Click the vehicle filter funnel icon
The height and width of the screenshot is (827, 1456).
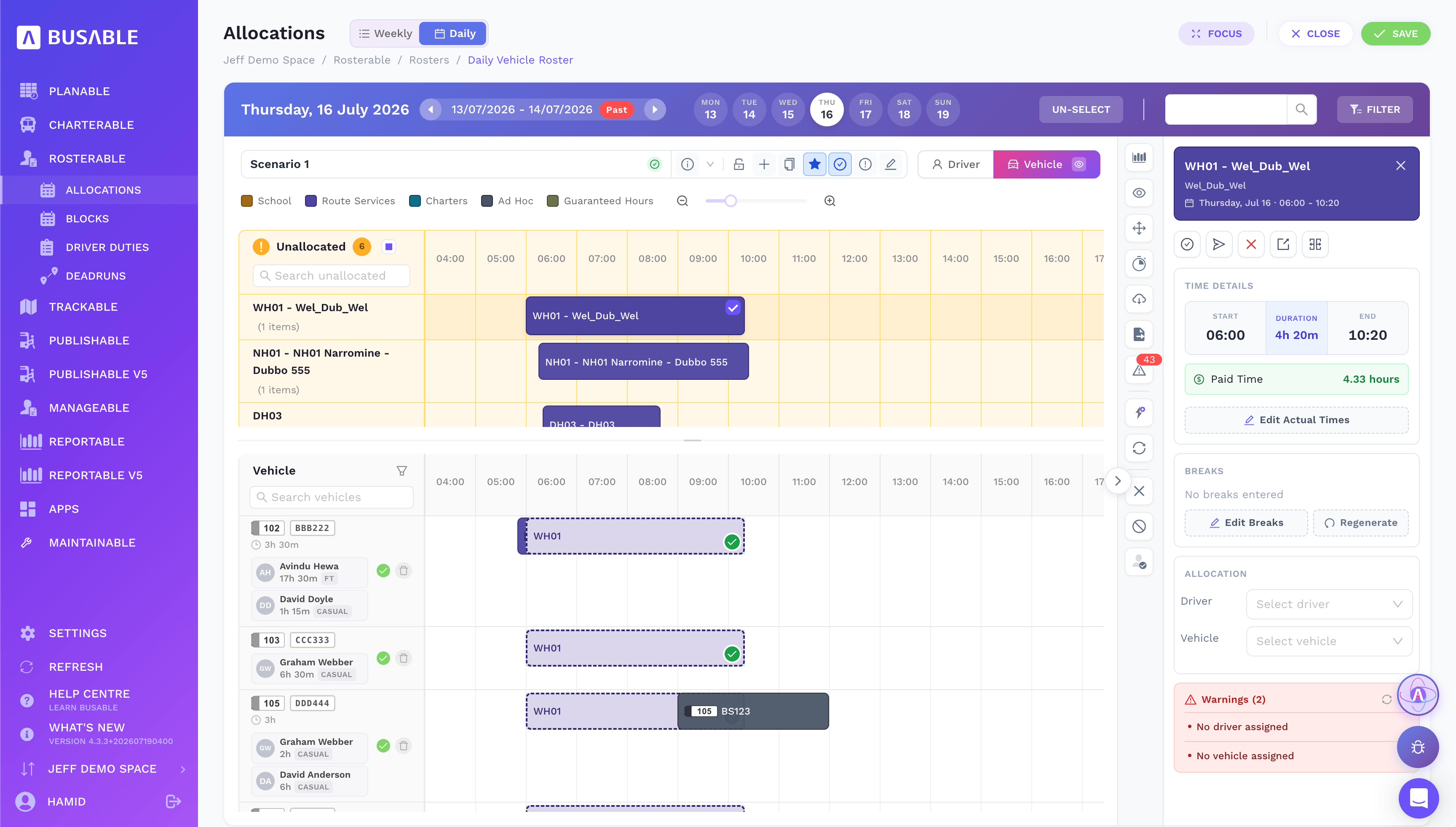click(402, 471)
